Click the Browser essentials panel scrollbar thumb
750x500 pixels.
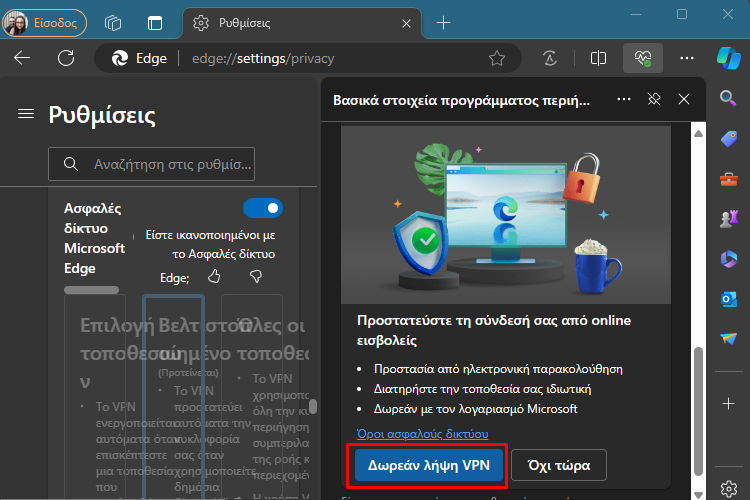tap(698, 411)
